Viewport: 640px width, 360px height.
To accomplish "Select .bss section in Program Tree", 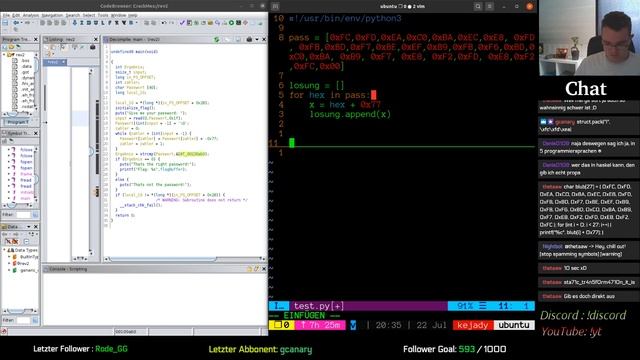I will (25, 61).
